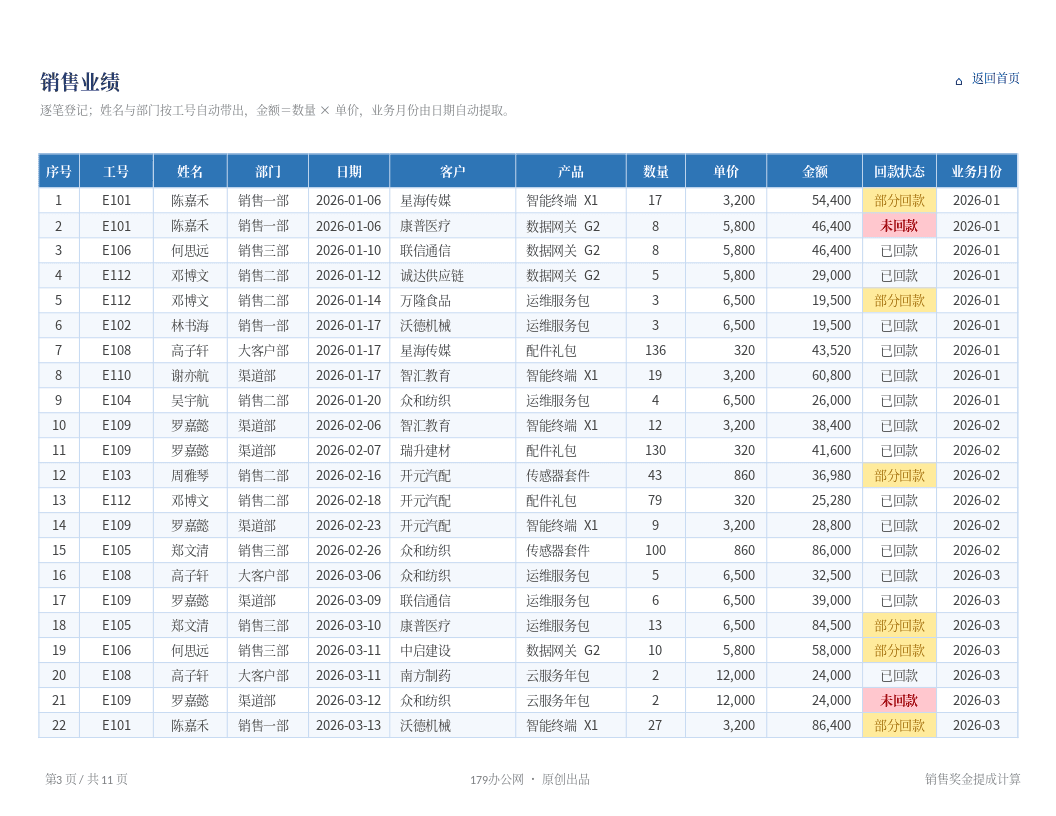The width and height of the screenshot is (1056, 816).
Task: Click quantity cell 136
Action: [655, 351]
